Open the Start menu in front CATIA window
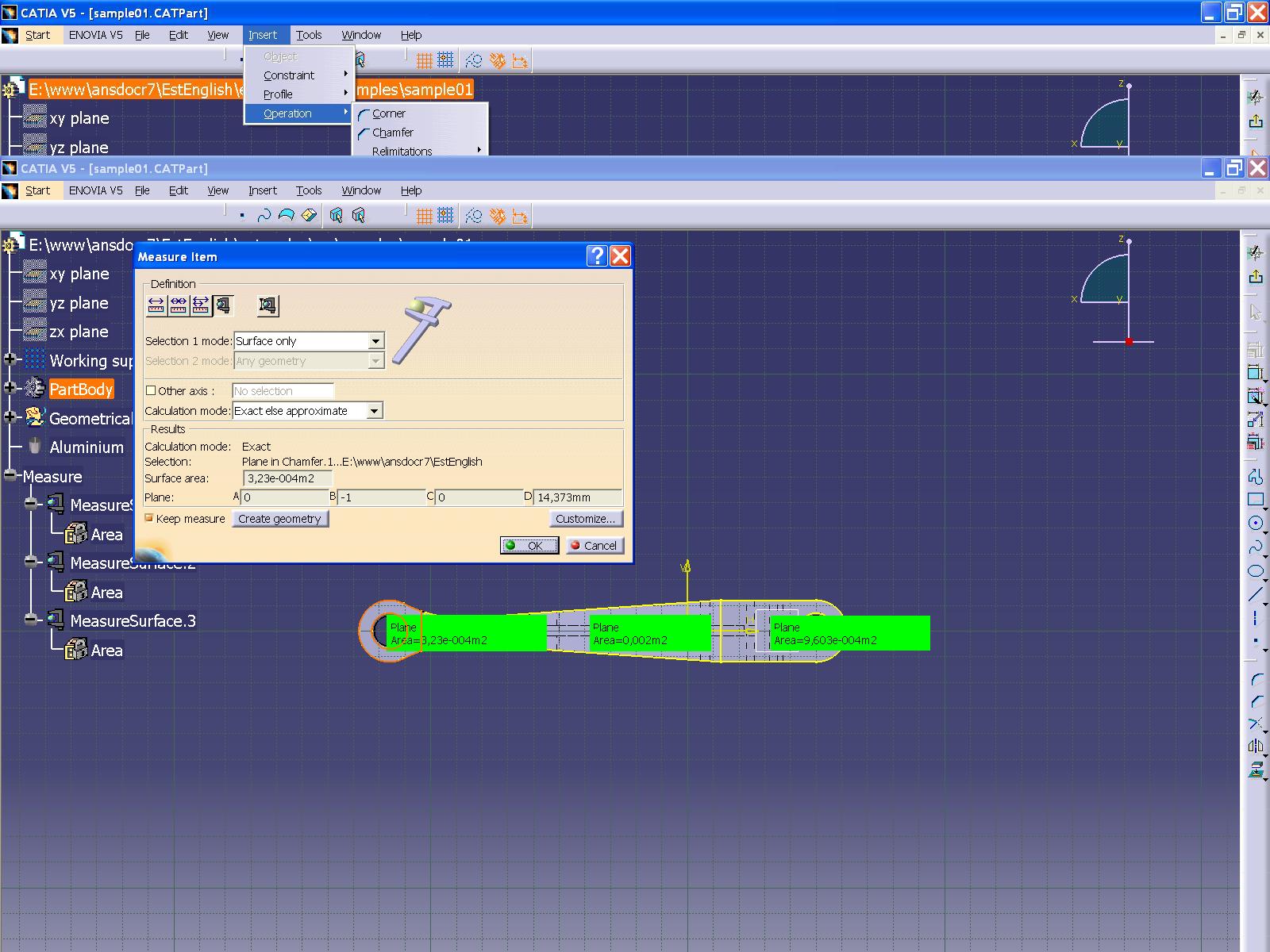 37,190
